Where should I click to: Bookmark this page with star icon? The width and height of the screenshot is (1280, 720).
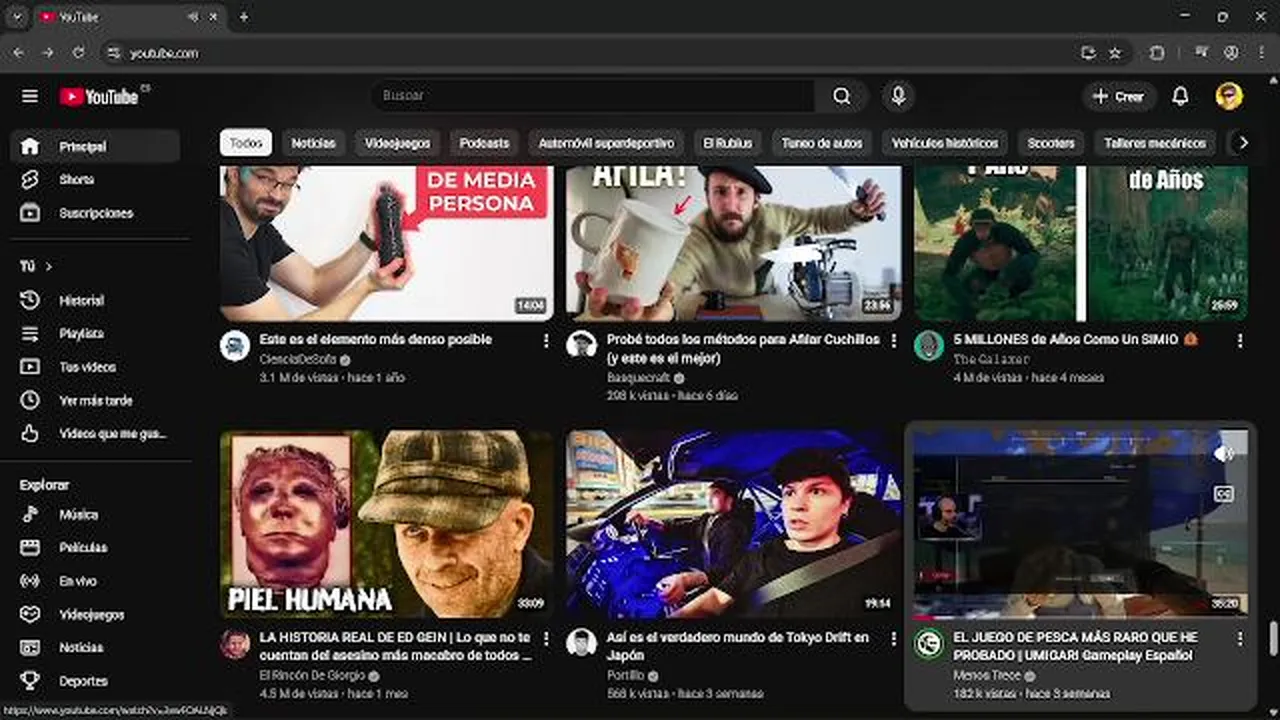[1115, 53]
